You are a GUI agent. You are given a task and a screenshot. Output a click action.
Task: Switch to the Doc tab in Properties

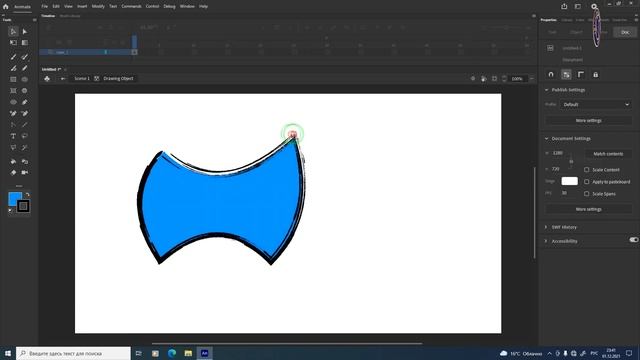point(625,32)
